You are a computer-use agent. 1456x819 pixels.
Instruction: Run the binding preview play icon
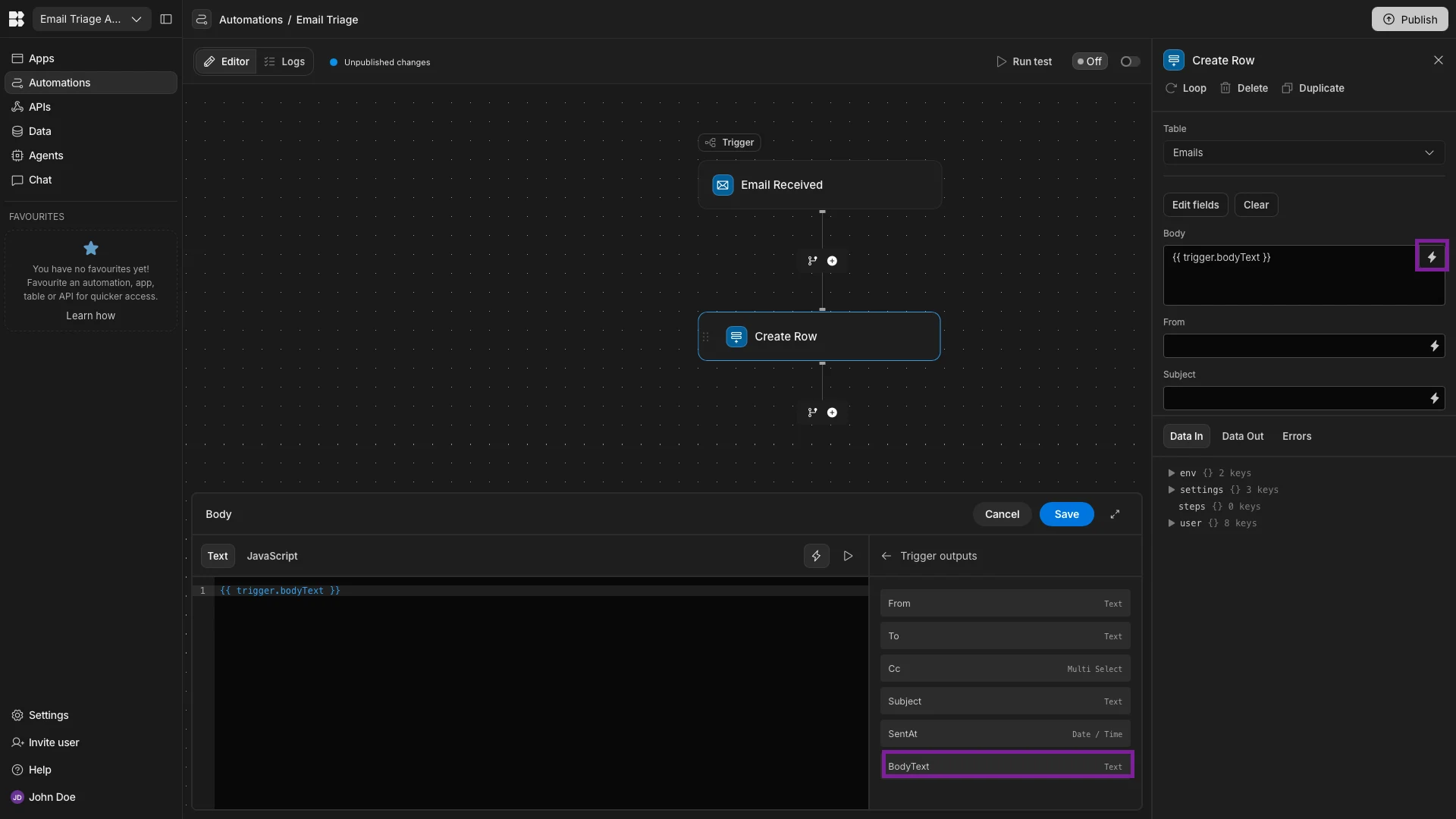click(x=848, y=556)
